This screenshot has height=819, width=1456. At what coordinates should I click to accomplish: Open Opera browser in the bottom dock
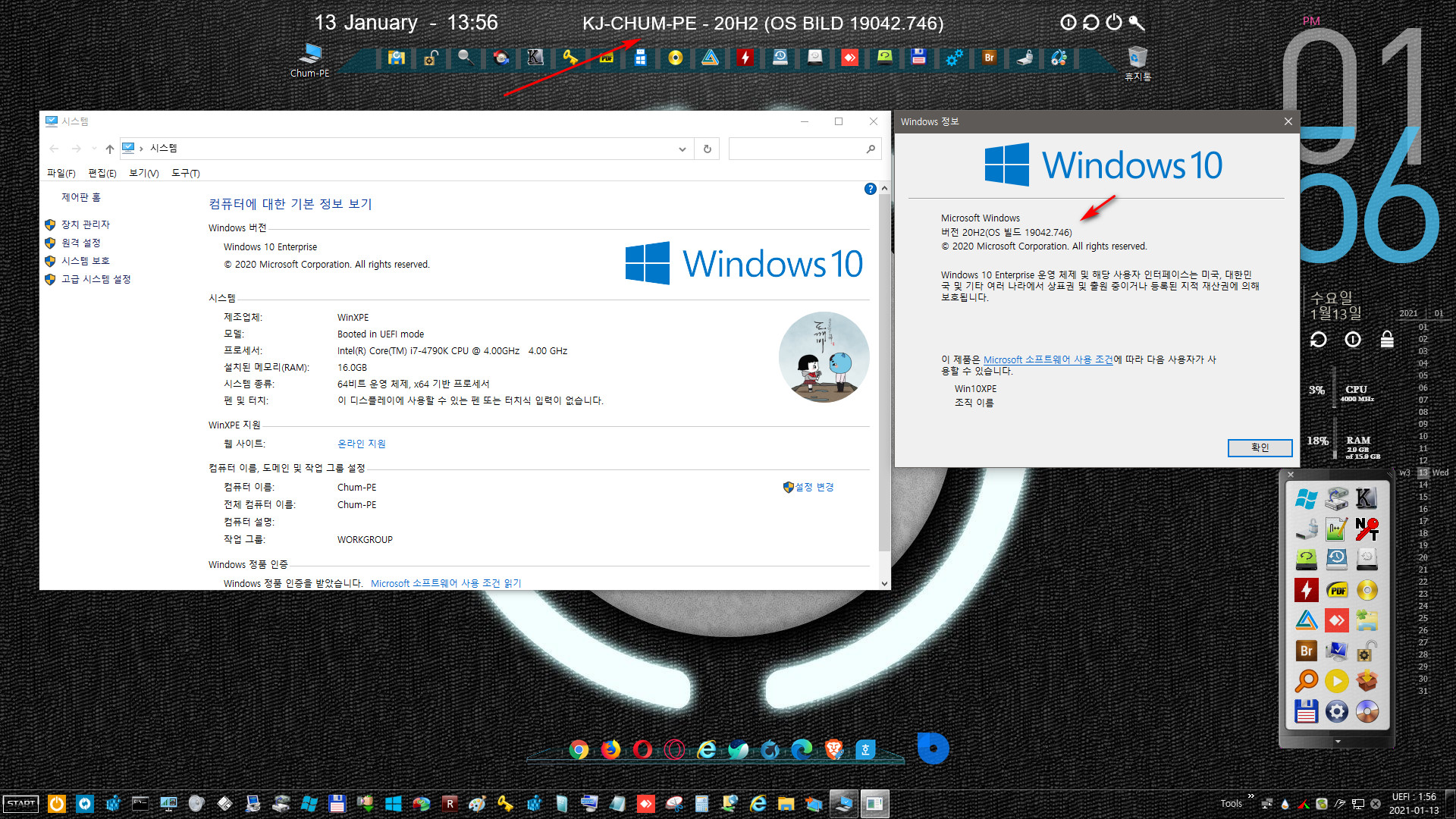pos(642,750)
